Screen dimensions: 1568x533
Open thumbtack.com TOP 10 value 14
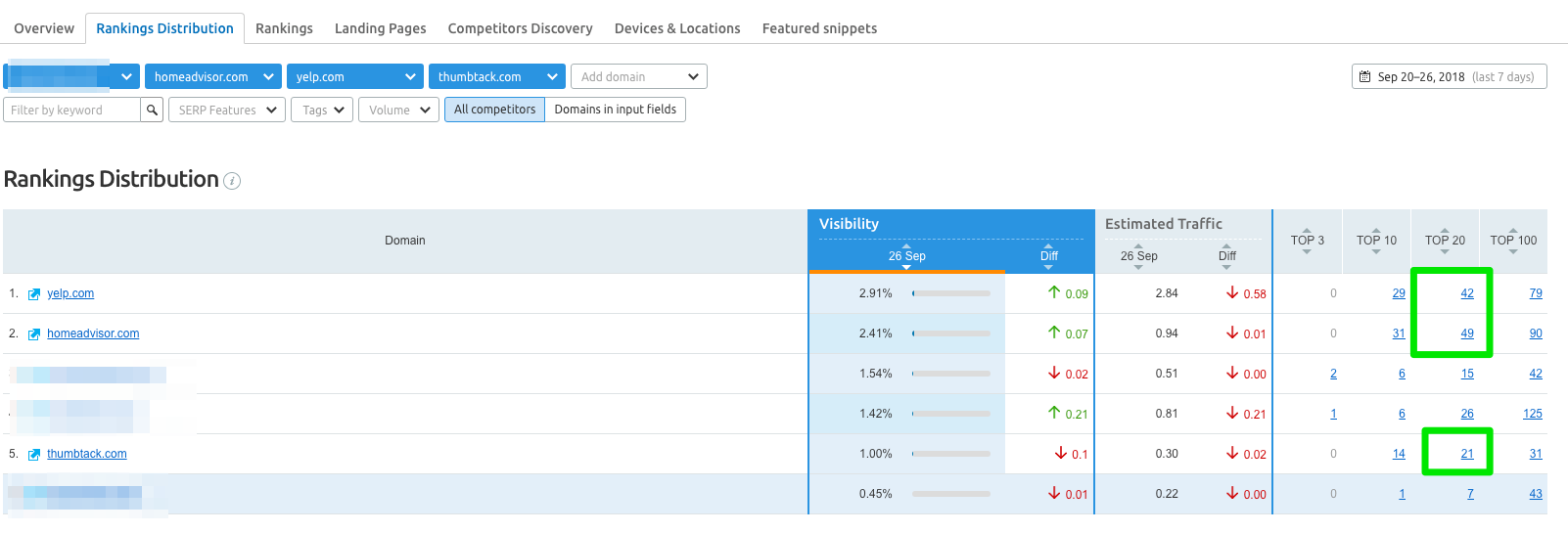pyautogui.click(x=1399, y=454)
